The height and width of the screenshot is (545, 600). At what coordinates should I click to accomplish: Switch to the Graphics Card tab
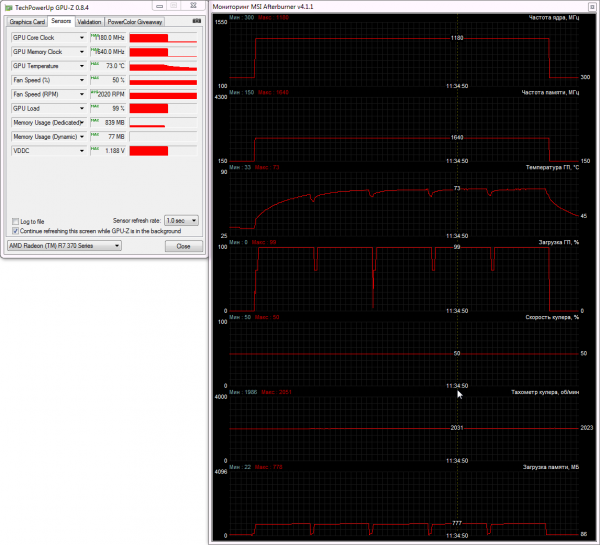pyautogui.click(x=27, y=22)
